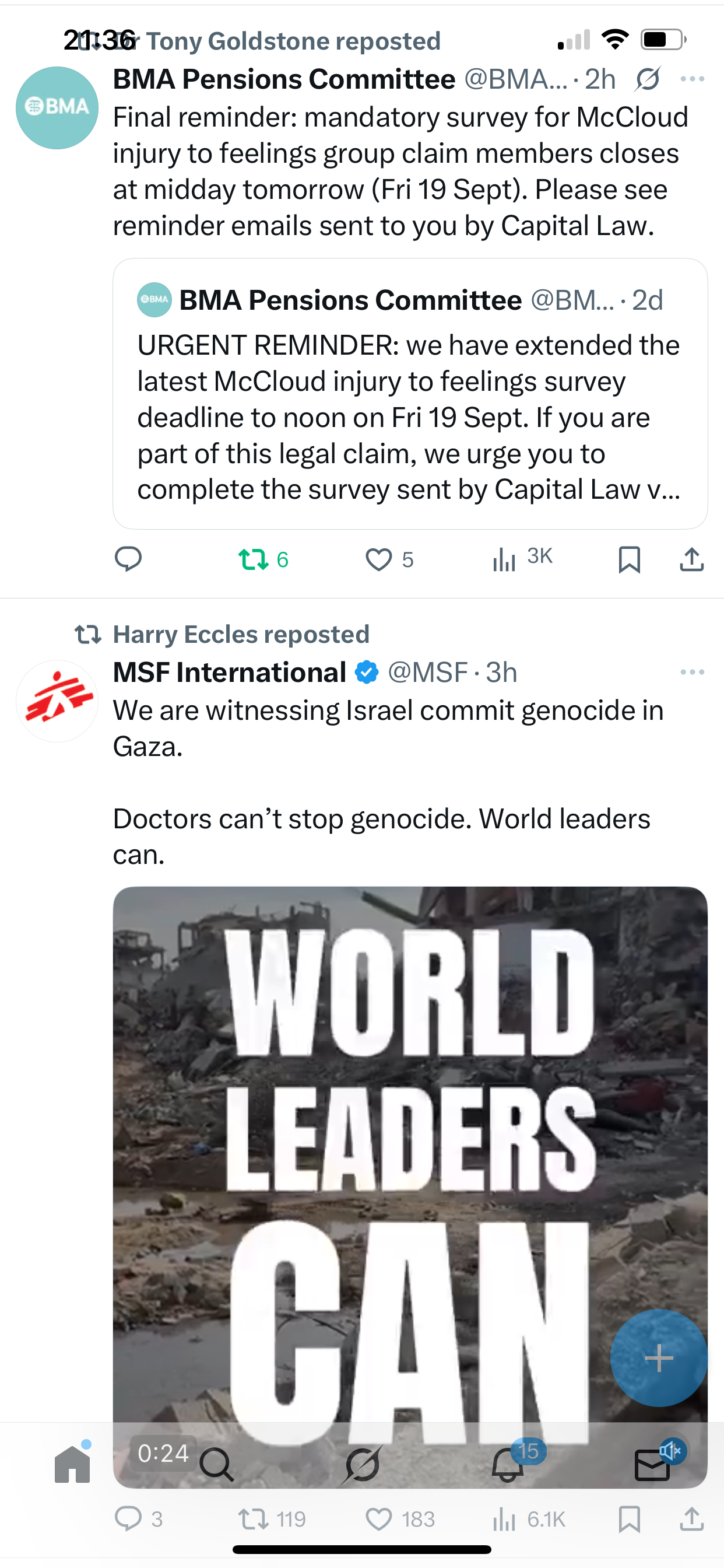Tap the Grok icon on the BMA tweet
The image size is (724, 1568).
point(647,80)
